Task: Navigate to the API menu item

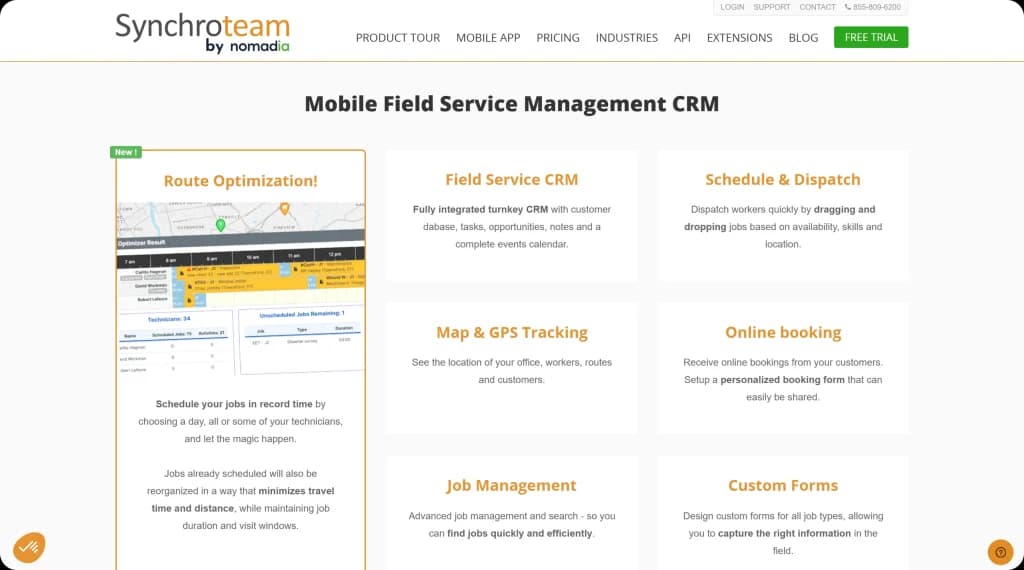Action: pyautogui.click(x=682, y=38)
